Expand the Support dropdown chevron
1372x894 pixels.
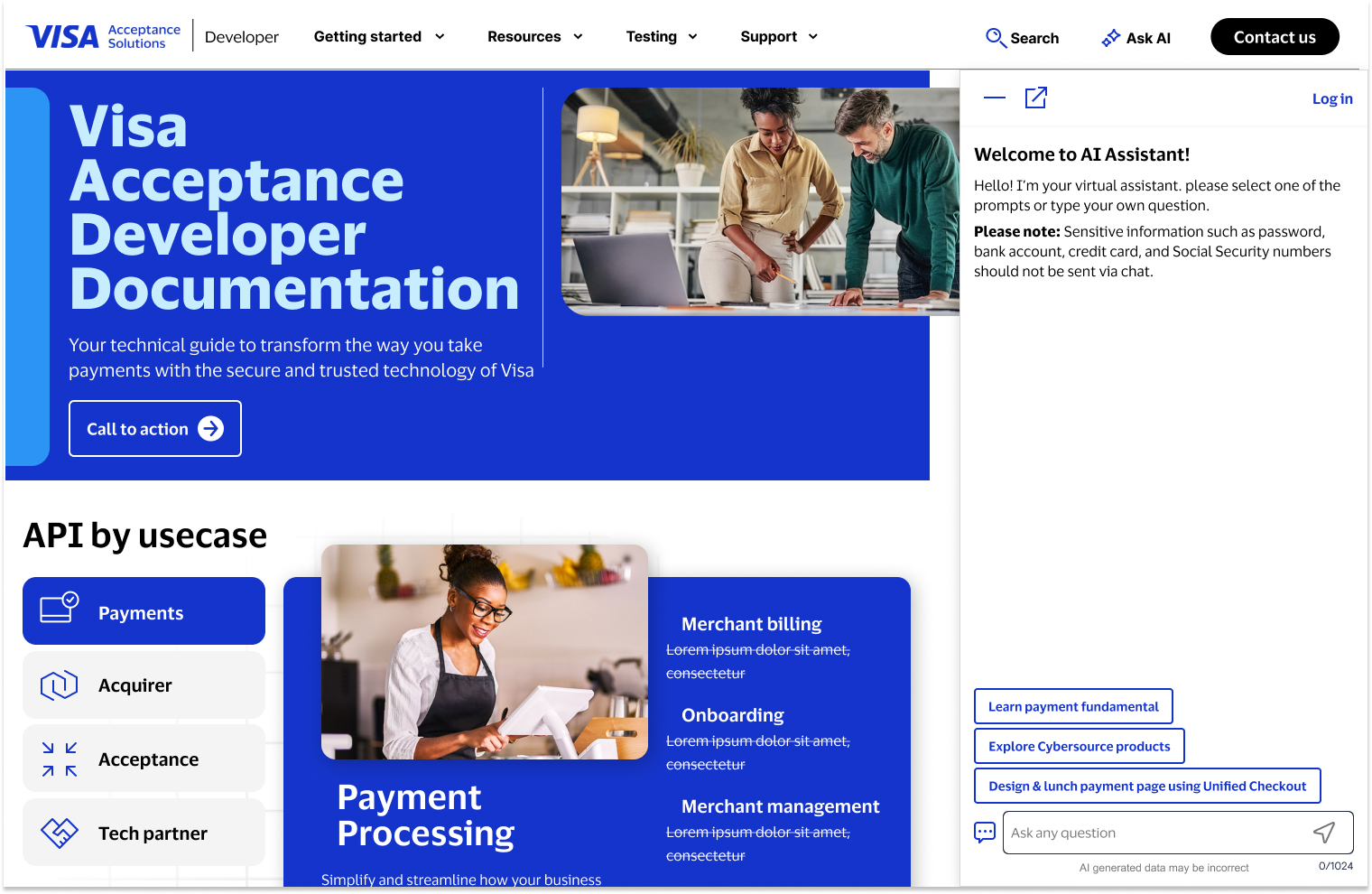[x=812, y=37]
